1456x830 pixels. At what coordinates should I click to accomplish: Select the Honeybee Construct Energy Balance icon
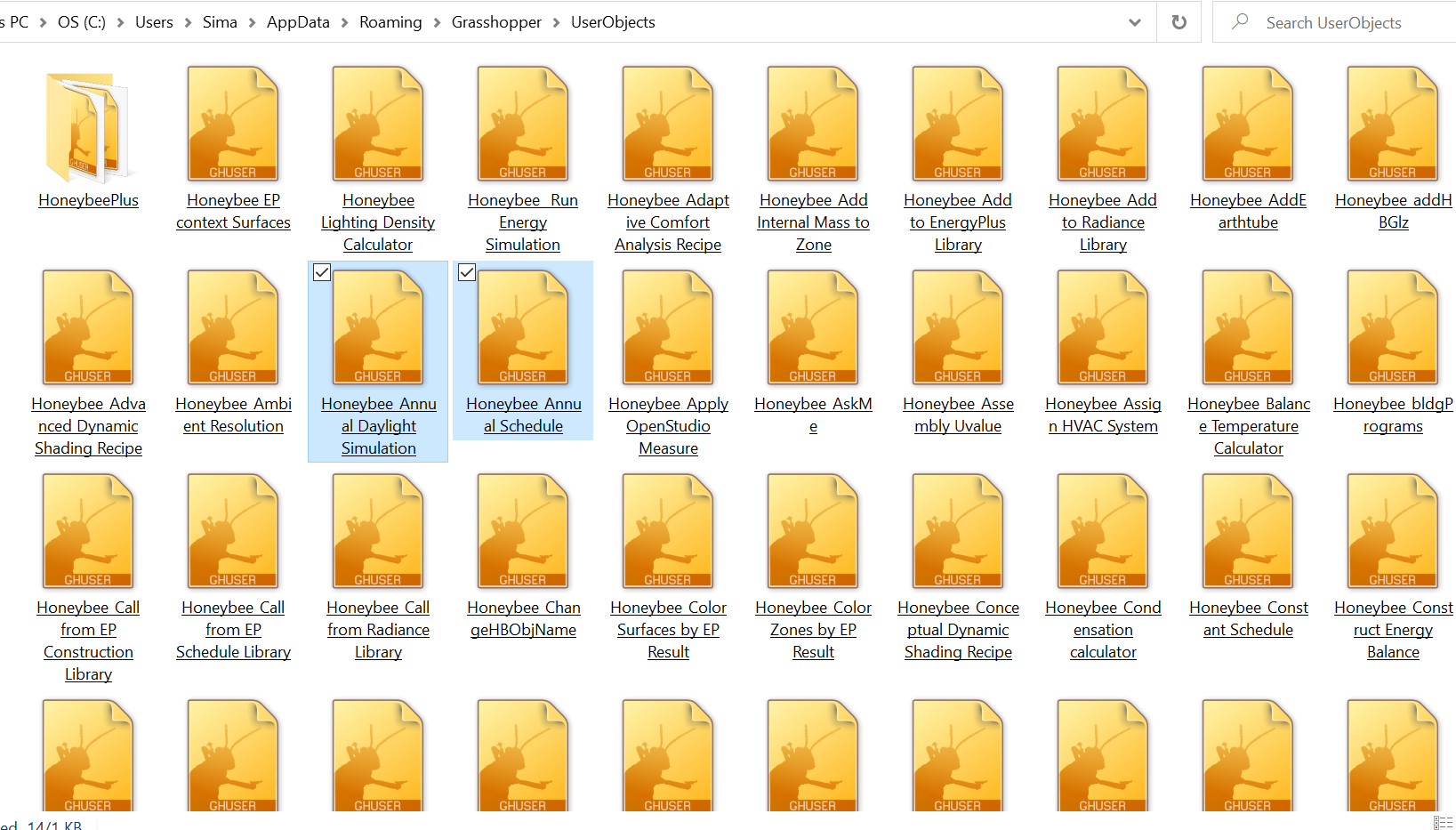(x=1393, y=531)
